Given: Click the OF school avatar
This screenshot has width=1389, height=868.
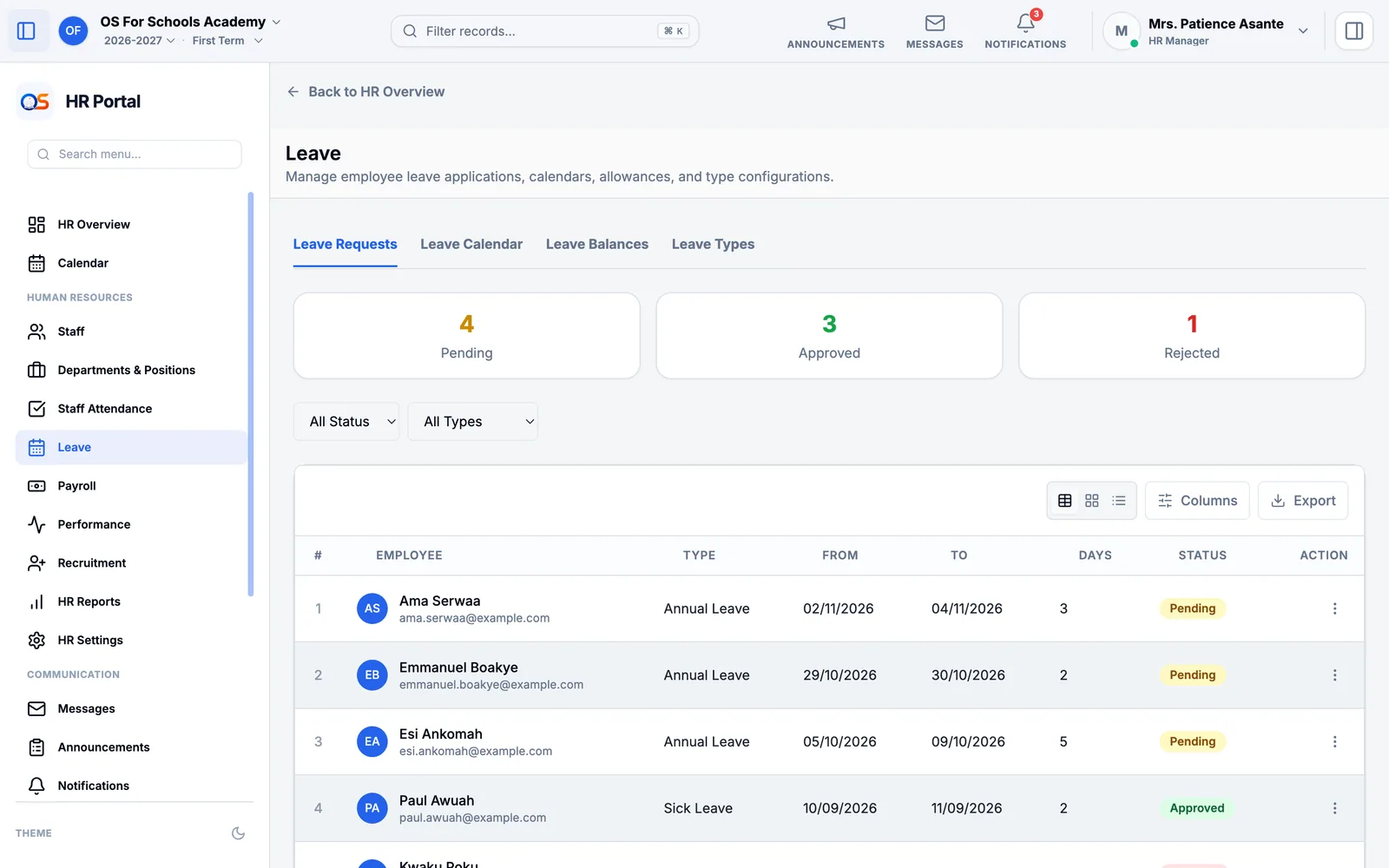Looking at the screenshot, I should point(73,31).
